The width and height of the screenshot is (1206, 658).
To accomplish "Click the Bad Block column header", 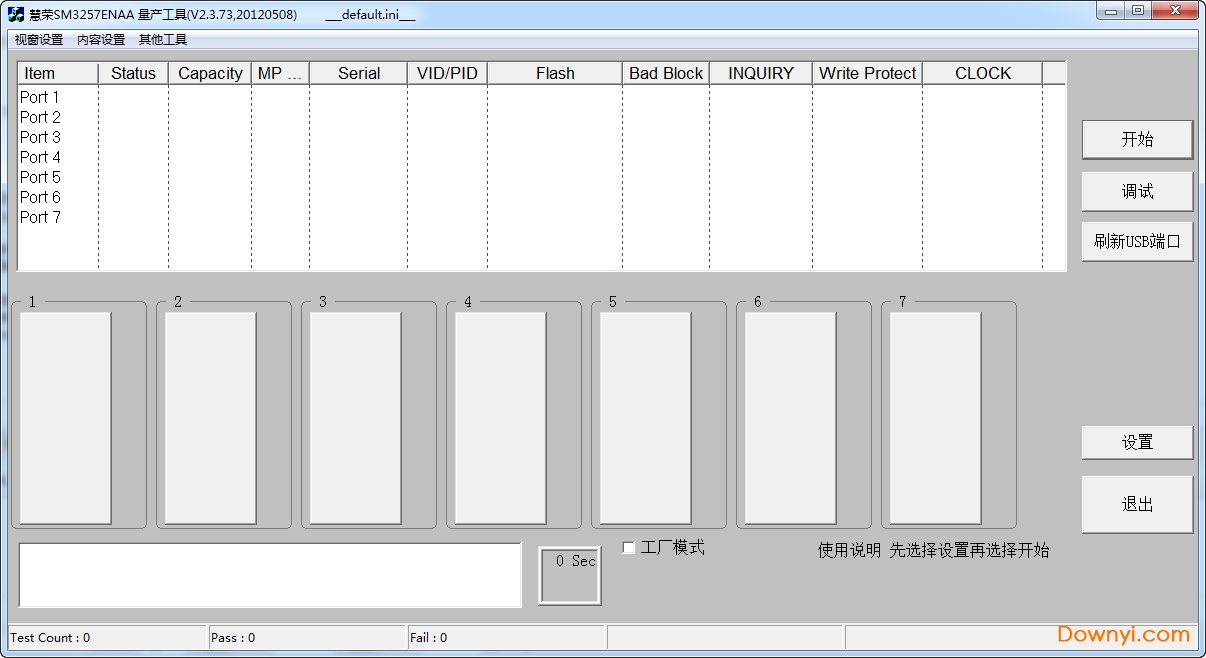I will click(x=666, y=73).
